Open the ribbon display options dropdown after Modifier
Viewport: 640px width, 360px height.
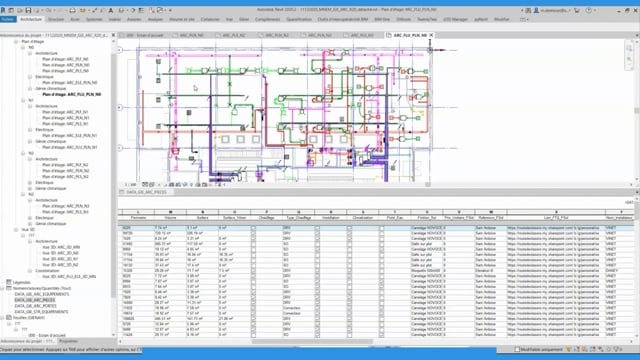(x=524, y=19)
